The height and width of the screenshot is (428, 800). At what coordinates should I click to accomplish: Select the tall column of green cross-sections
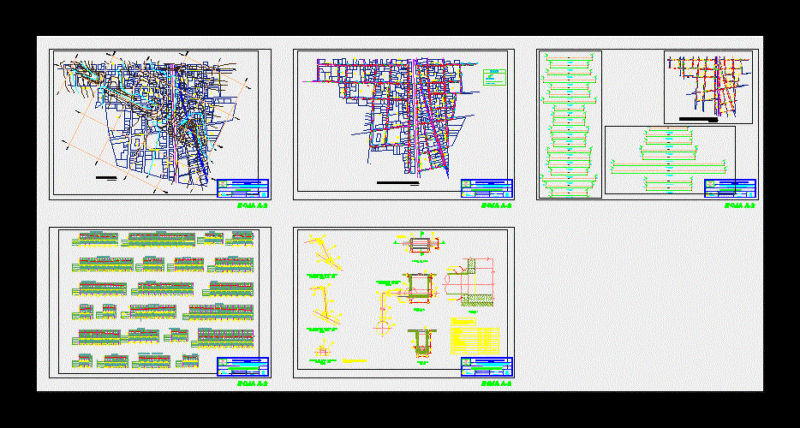click(569, 124)
